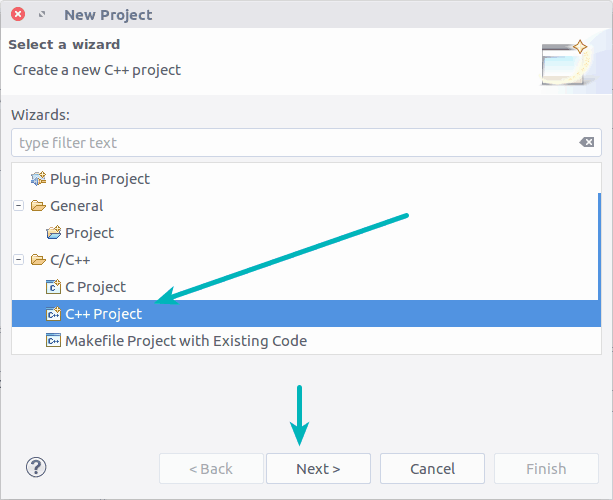This screenshot has height=500, width=613.
Task: Click the wizard list vertical scrollbar
Action: 599,258
